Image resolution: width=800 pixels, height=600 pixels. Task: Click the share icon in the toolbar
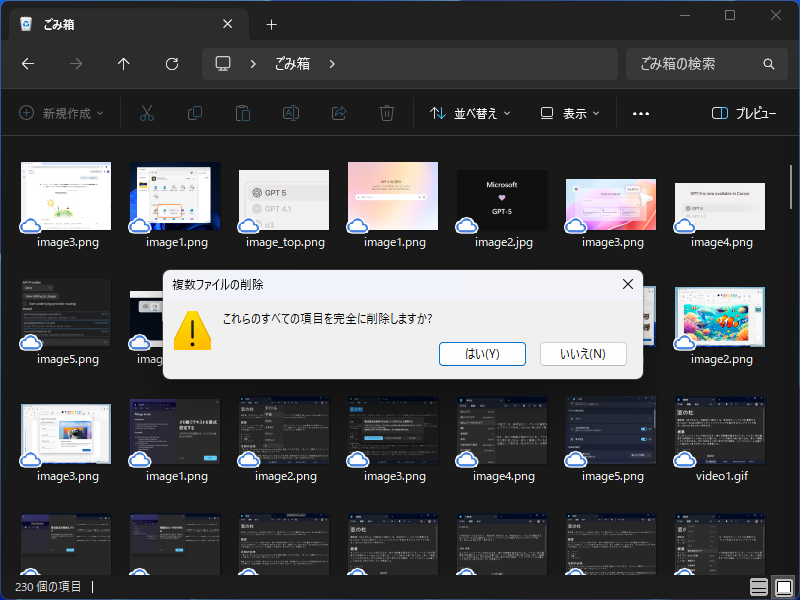point(339,113)
